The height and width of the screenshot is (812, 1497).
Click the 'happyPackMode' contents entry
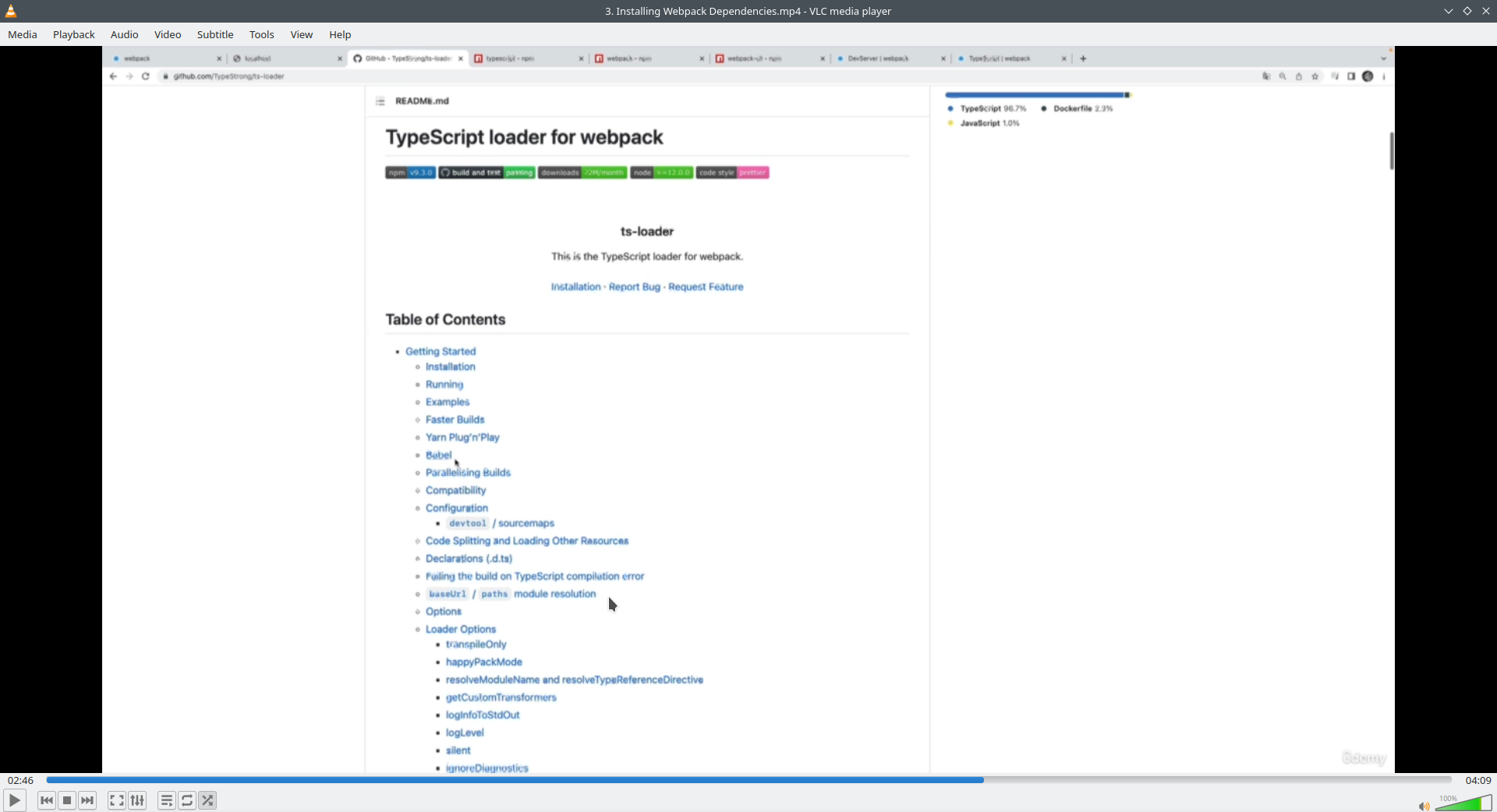click(484, 662)
